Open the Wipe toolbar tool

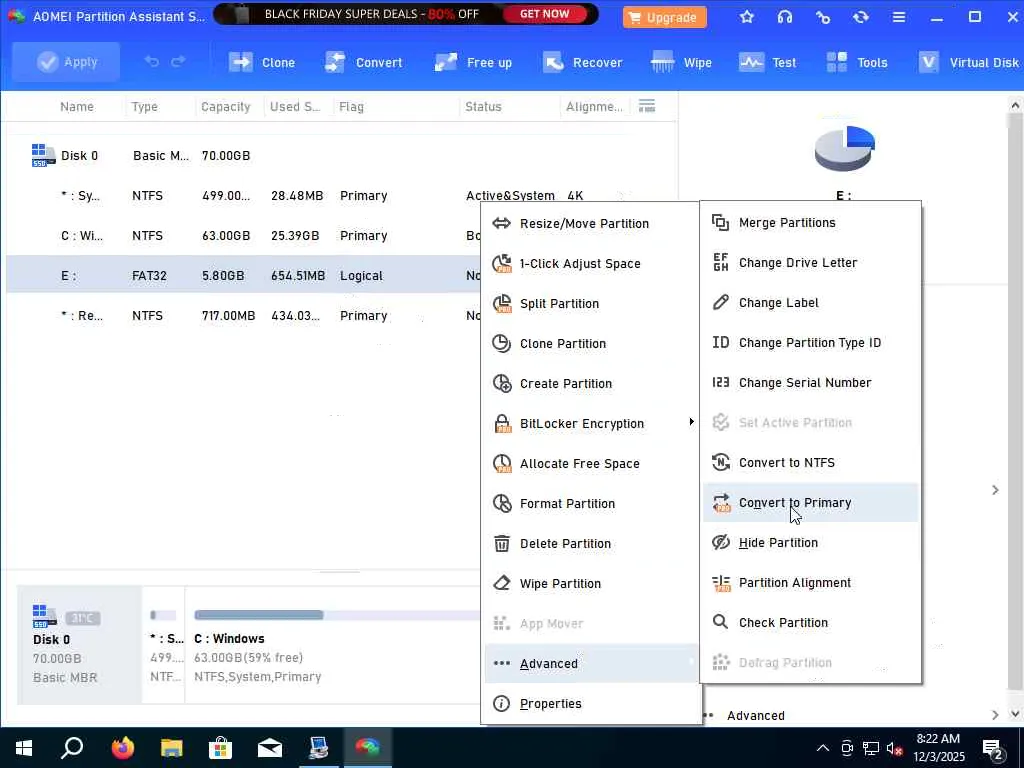pyautogui.click(x=681, y=63)
